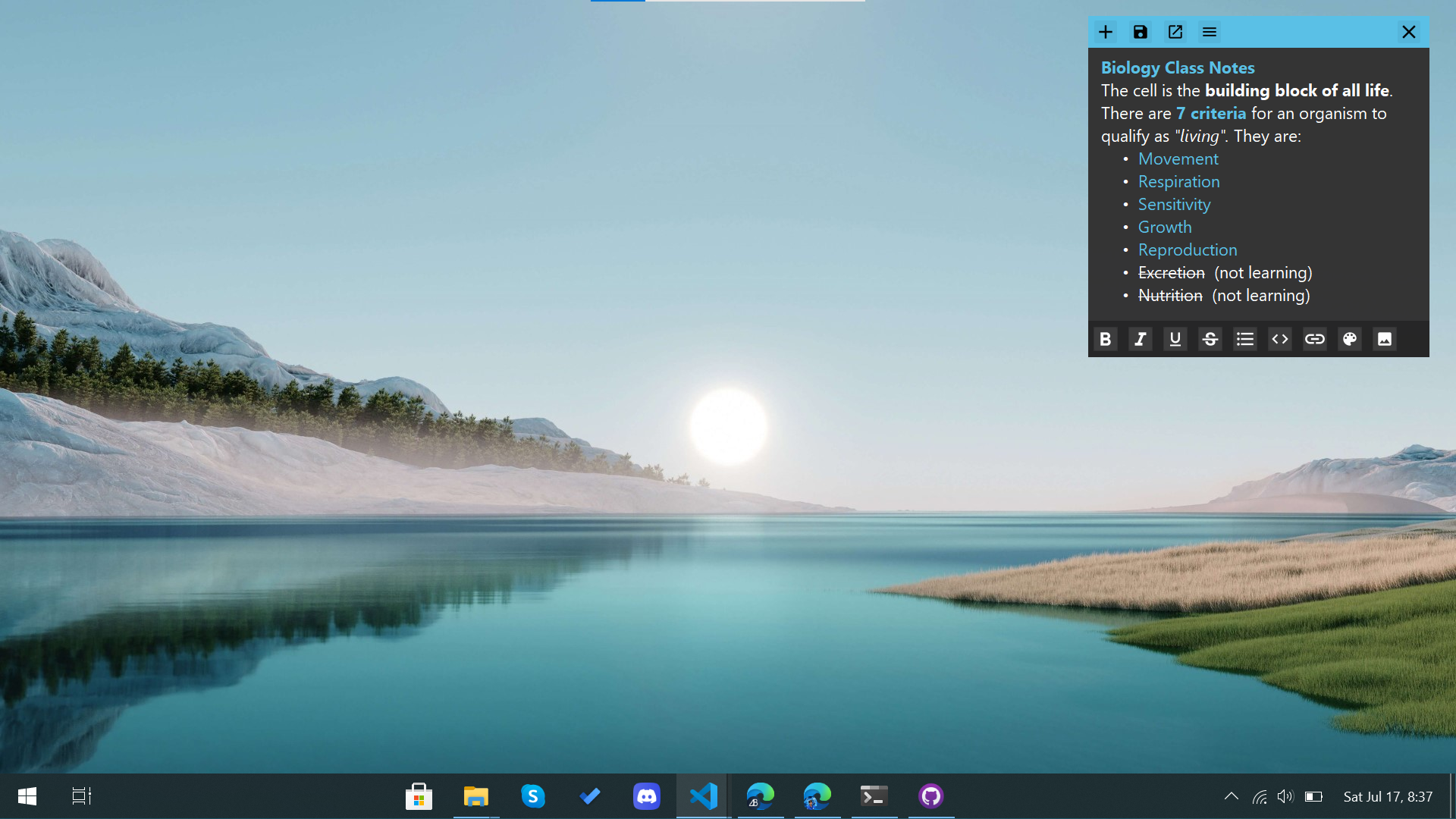Open note in external window
The image size is (1456, 819).
(x=1175, y=32)
